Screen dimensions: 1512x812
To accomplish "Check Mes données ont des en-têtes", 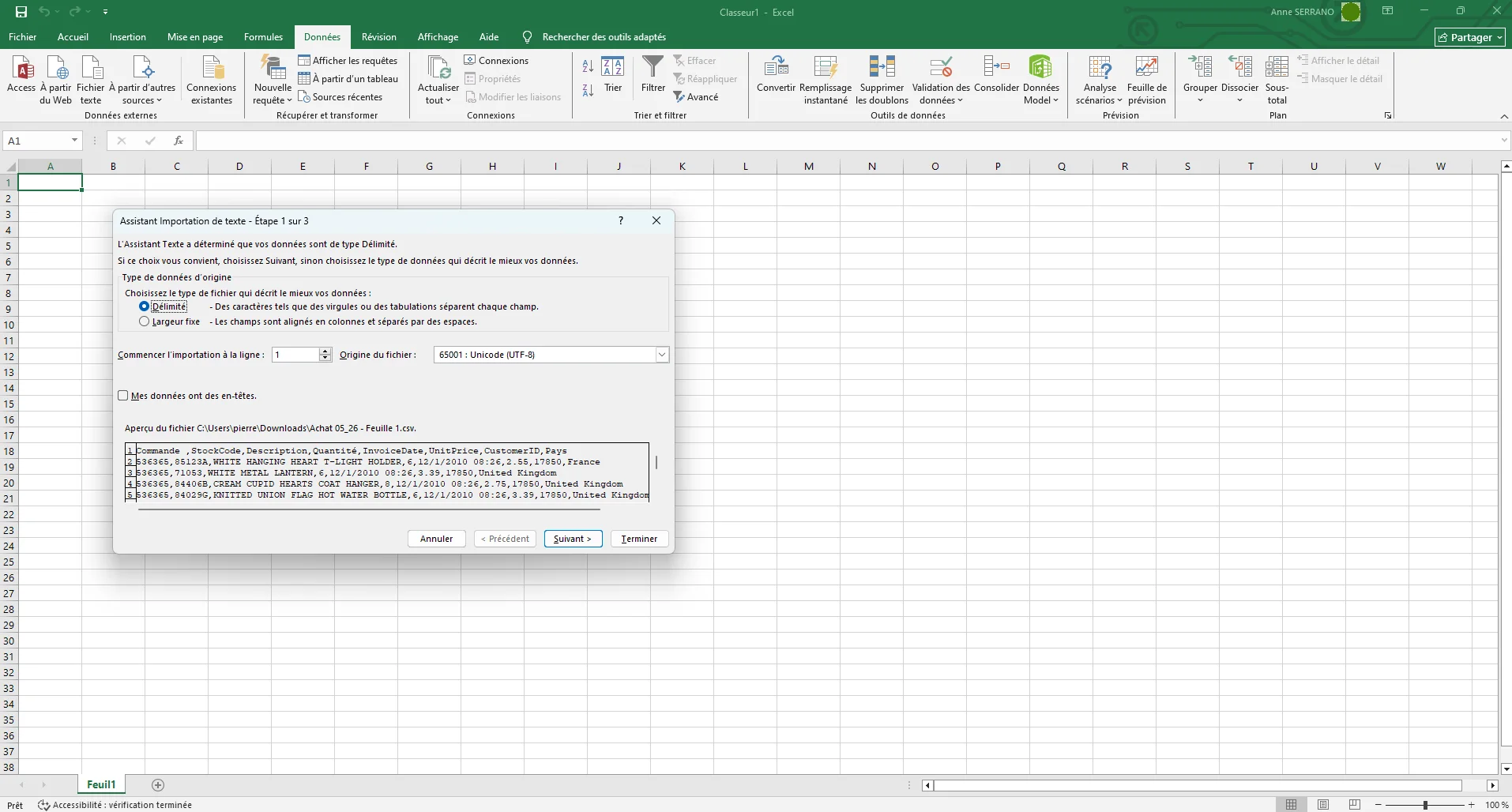I will pyautogui.click(x=123, y=396).
